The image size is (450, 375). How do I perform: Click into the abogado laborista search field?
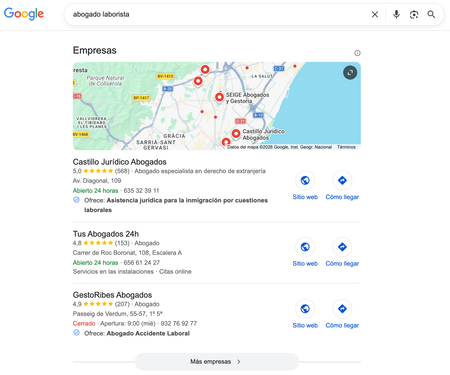(217, 14)
